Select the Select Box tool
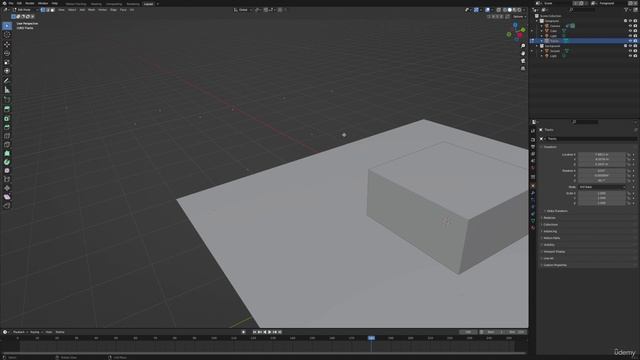 [7, 26]
